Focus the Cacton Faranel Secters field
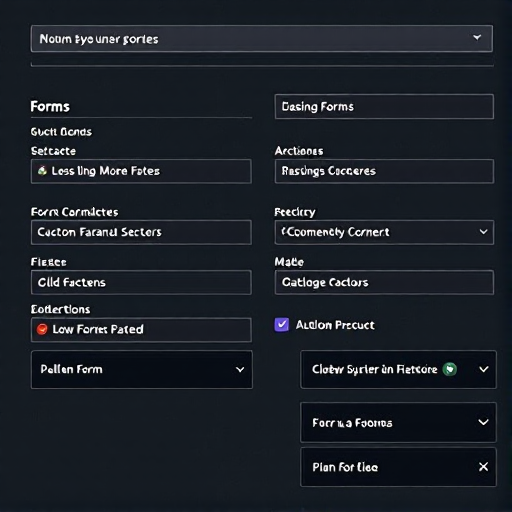Viewport: 512px width, 512px height. pos(141,232)
